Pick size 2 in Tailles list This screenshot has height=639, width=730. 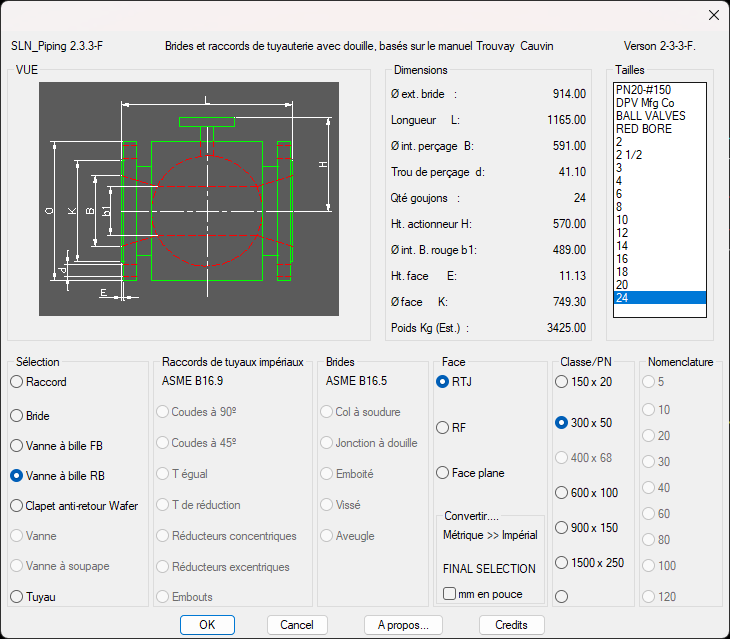(x=660, y=142)
